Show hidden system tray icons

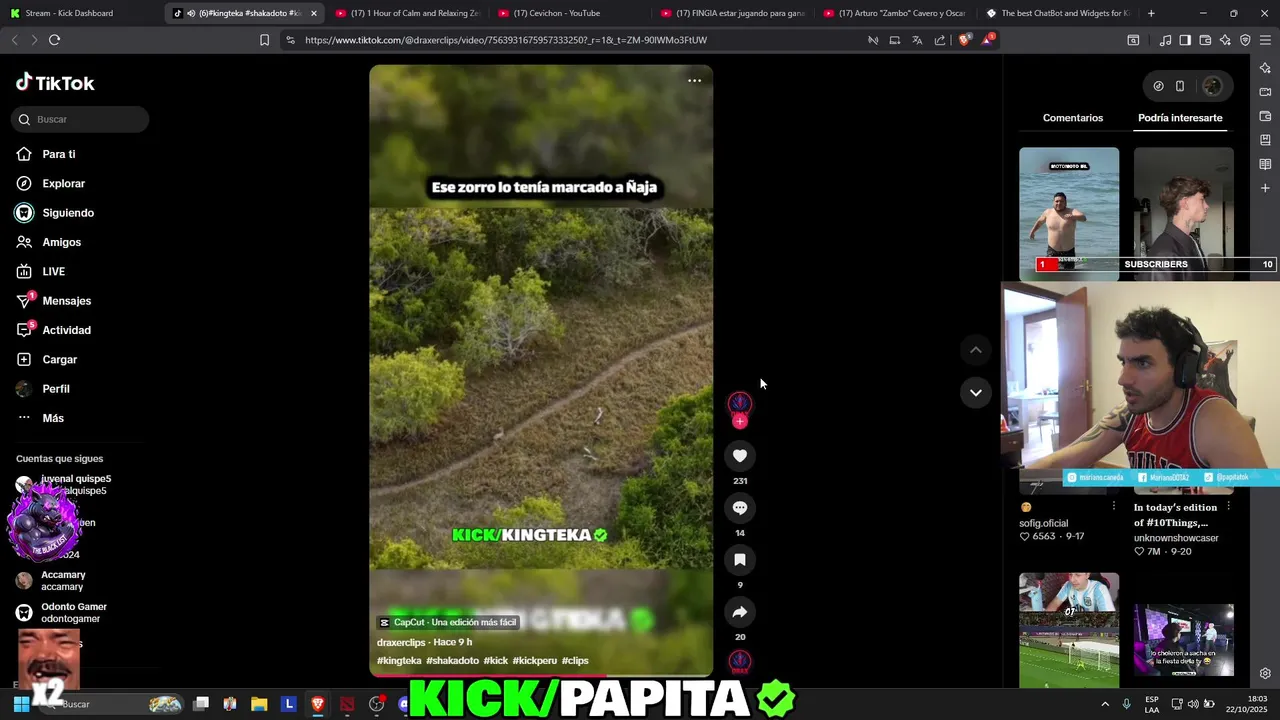(1105, 704)
